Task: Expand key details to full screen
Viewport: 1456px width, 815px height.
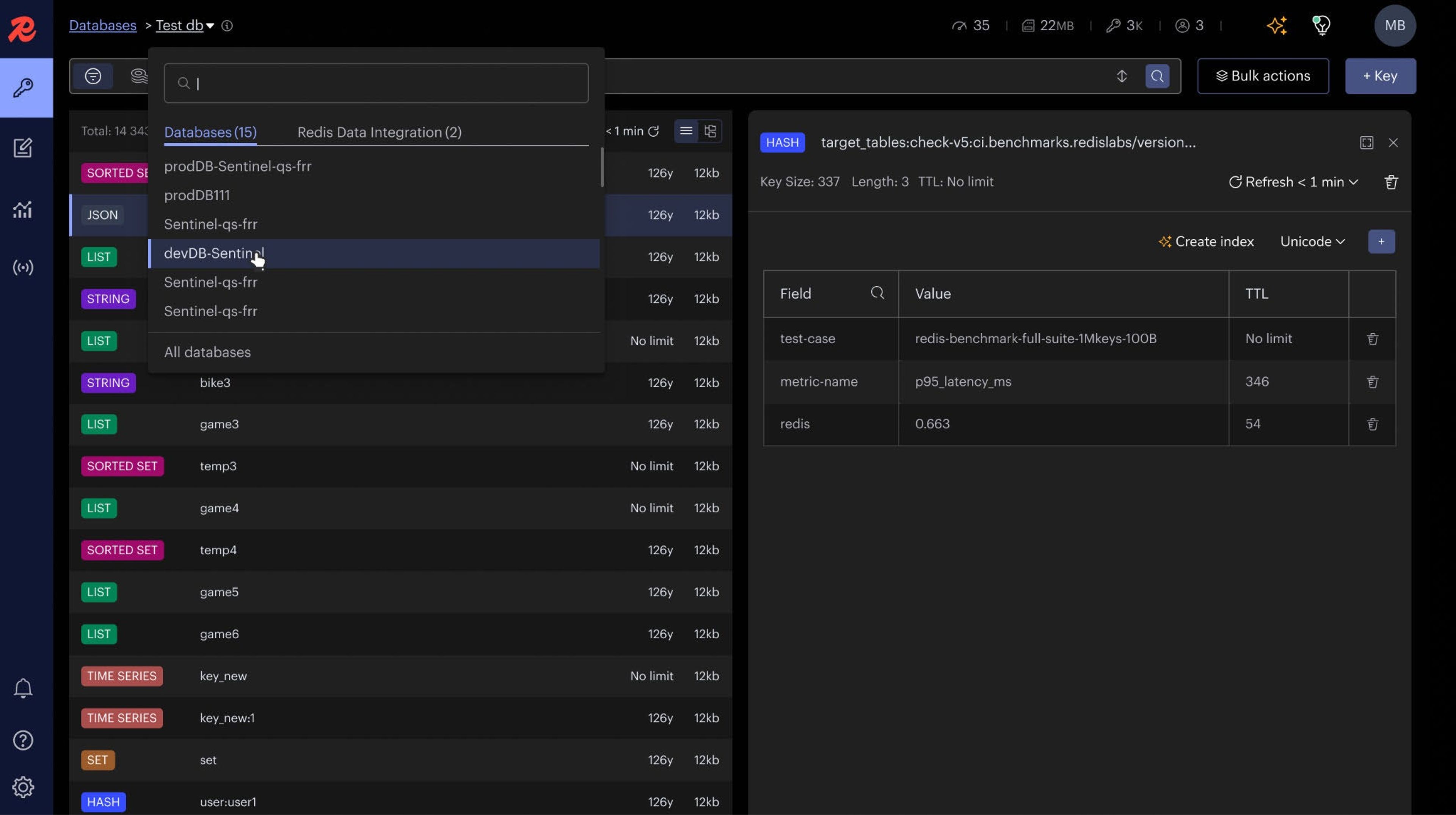Action: pyautogui.click(x=1366, y=143)
